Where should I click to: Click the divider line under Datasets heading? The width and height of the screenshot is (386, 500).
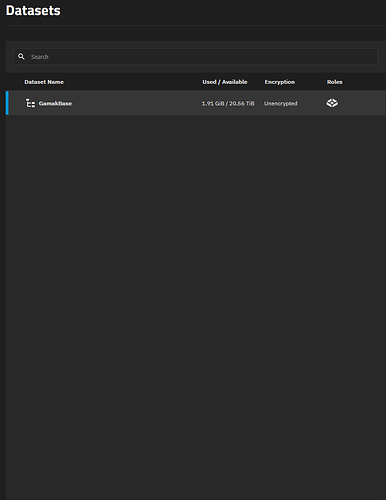point(196,25)
